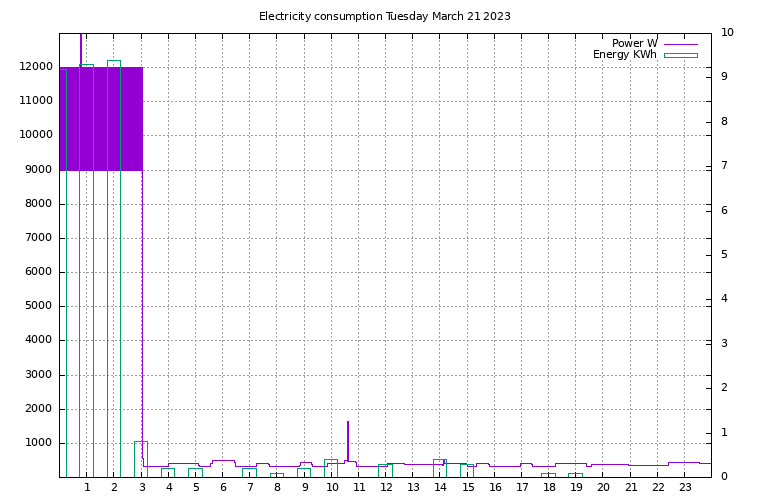Click the left axis label '8000'
This screenshot has height=500, width=768.
point(38,204)
